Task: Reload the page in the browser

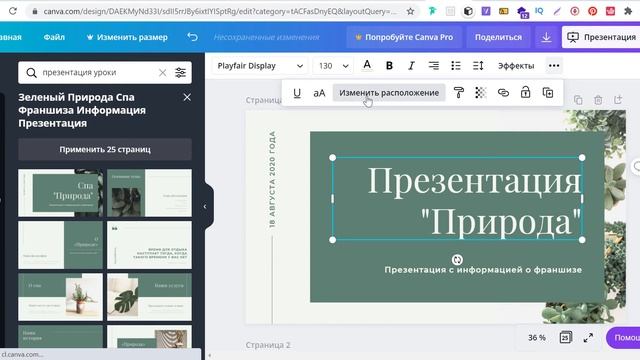Action: pos(13,11)
